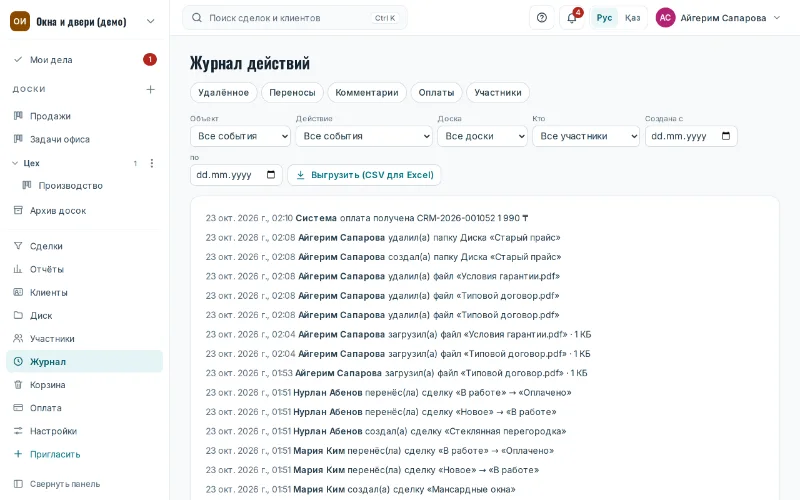Click the Отчёты chart icon
Image resolution: width=800 pixels, height=500 pixels.
coord(18,269)
